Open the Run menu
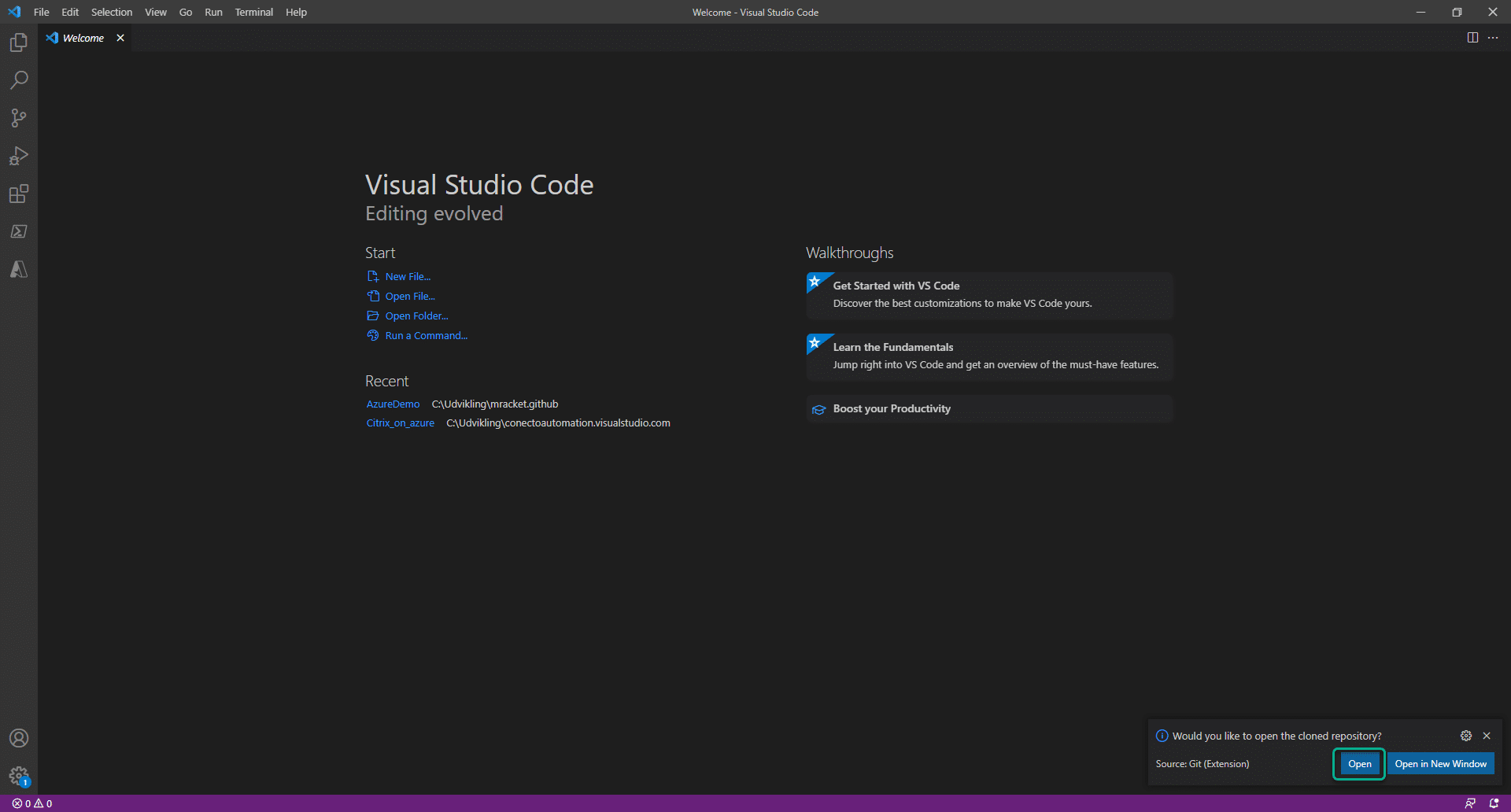Screen dimensions: 1511x812 tap(213, 12)
